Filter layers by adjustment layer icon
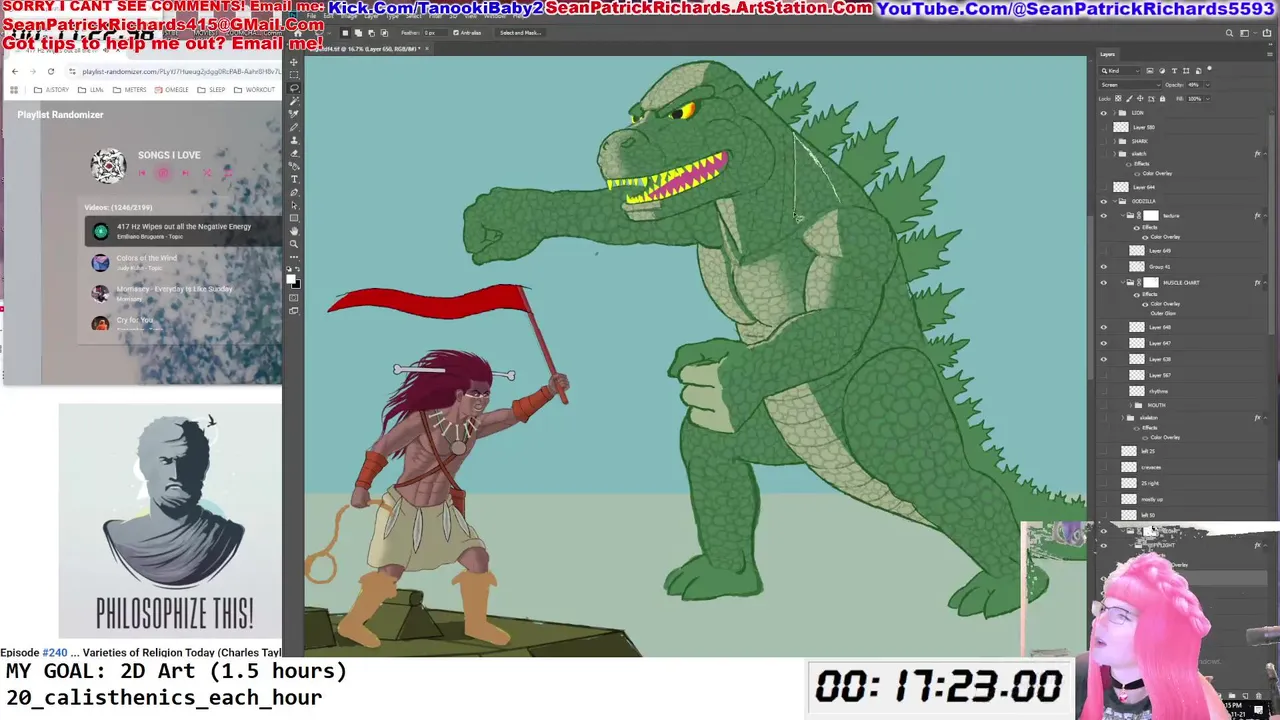 point(1162,71)
